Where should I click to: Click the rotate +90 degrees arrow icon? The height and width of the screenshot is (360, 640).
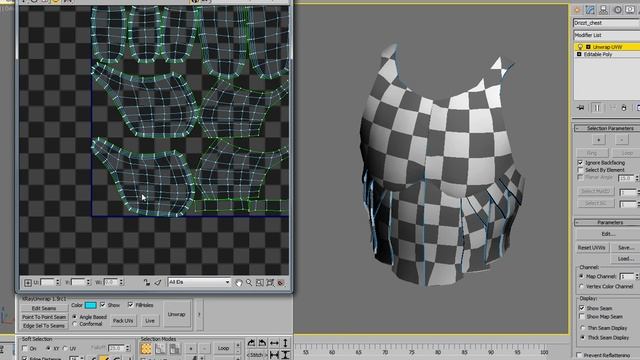[251, 343]
